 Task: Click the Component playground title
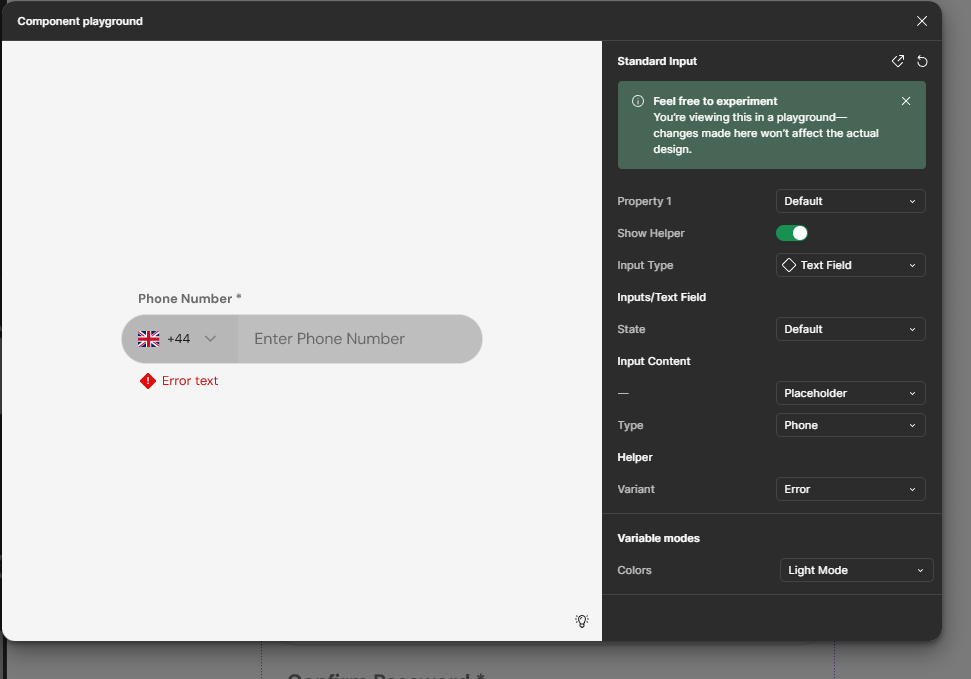(x=80, y=21)
